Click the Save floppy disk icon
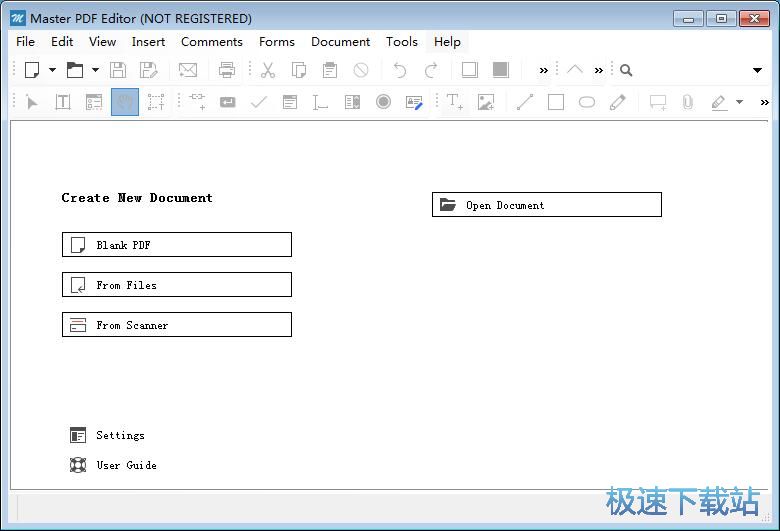This screenshot has height=531, width=780. pos(118,70)
